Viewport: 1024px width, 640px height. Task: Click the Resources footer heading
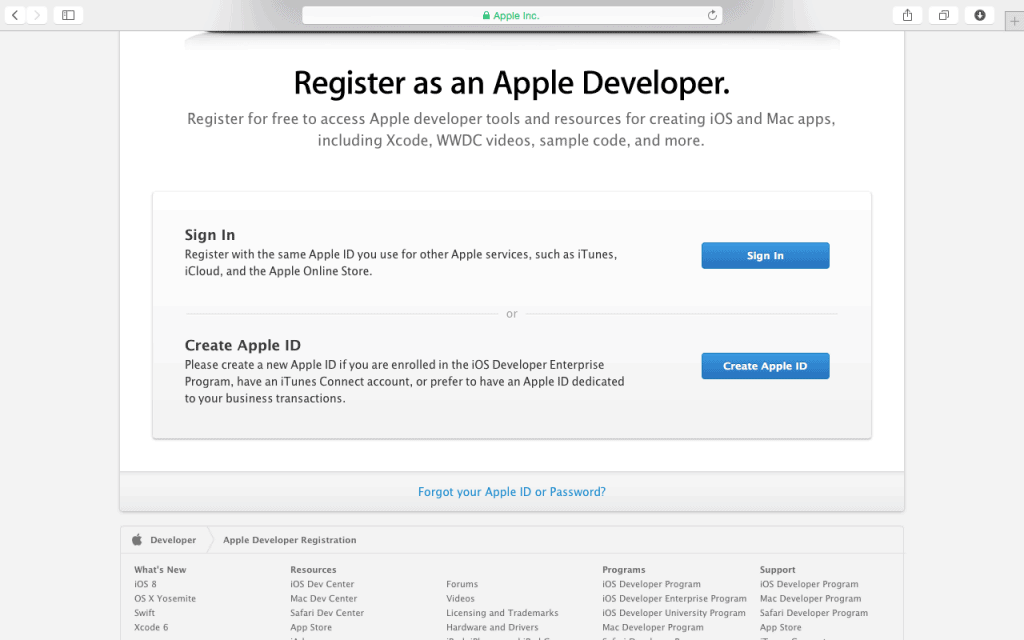[x=313, y=569]
